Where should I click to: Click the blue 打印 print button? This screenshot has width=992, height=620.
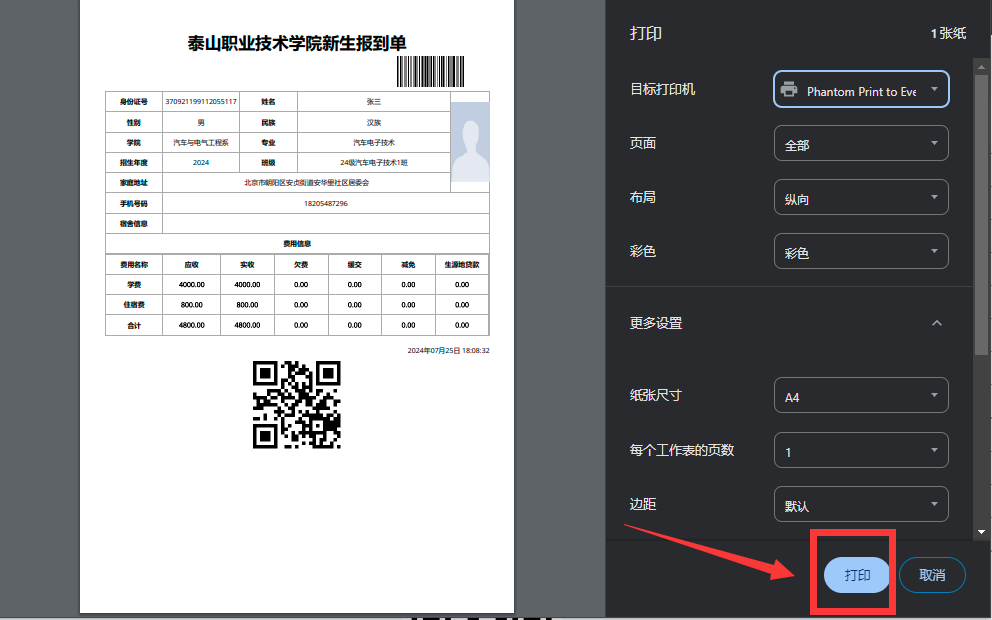(857, 574)
